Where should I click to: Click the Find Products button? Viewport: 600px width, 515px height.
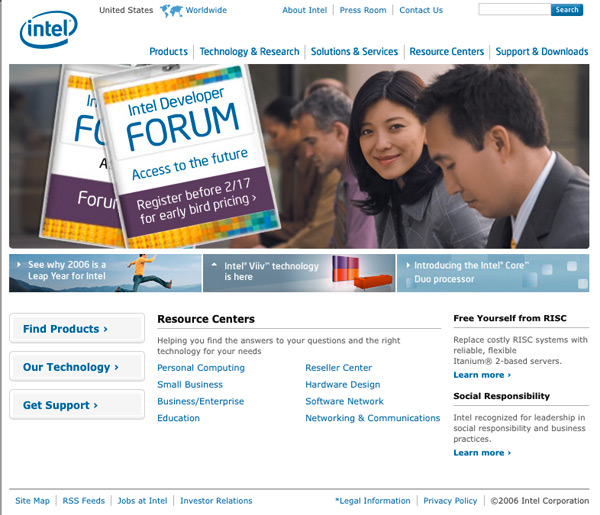tap(77, 328)
